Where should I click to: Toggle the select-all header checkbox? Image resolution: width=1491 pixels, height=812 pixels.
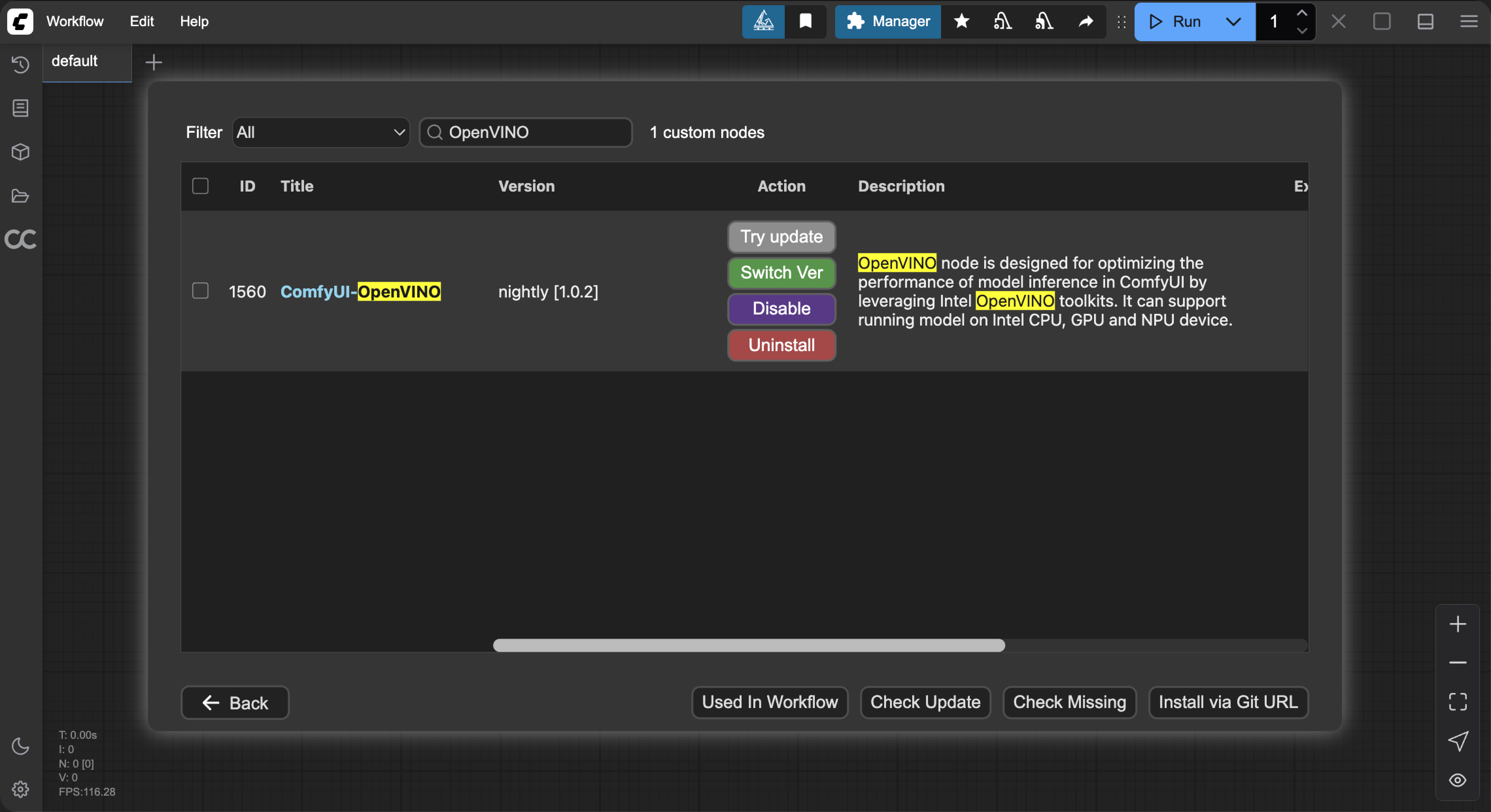pyautogui.click(x=200, y=186)
